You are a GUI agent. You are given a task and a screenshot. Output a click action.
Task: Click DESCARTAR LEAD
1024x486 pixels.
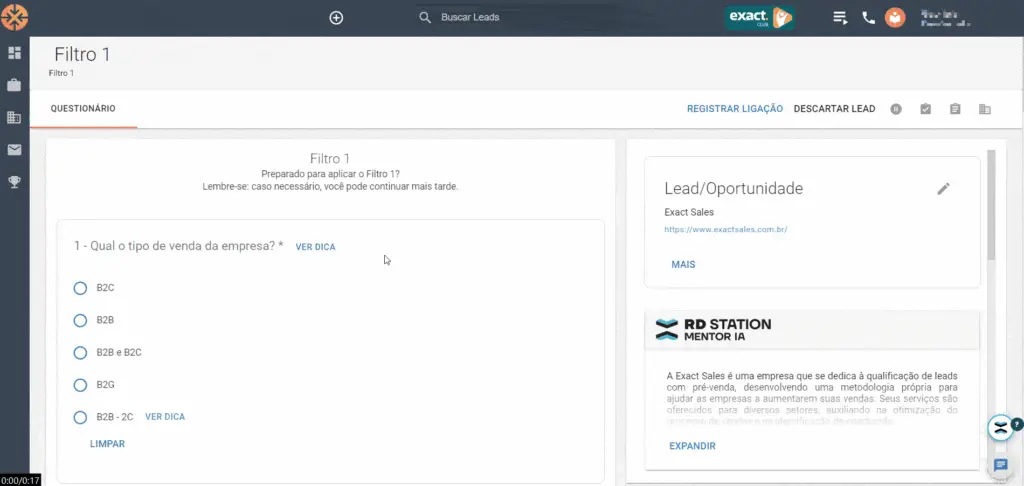pyautogui.click(x=833, y=109)
